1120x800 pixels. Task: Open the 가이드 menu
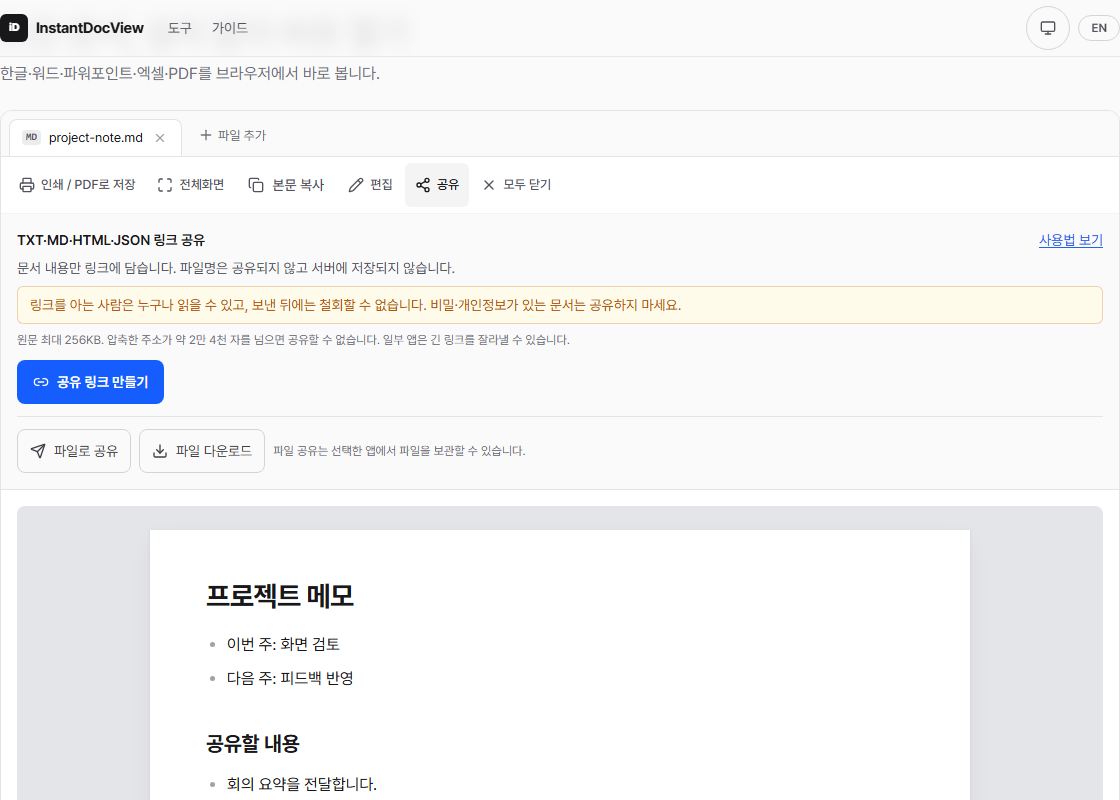229,28
